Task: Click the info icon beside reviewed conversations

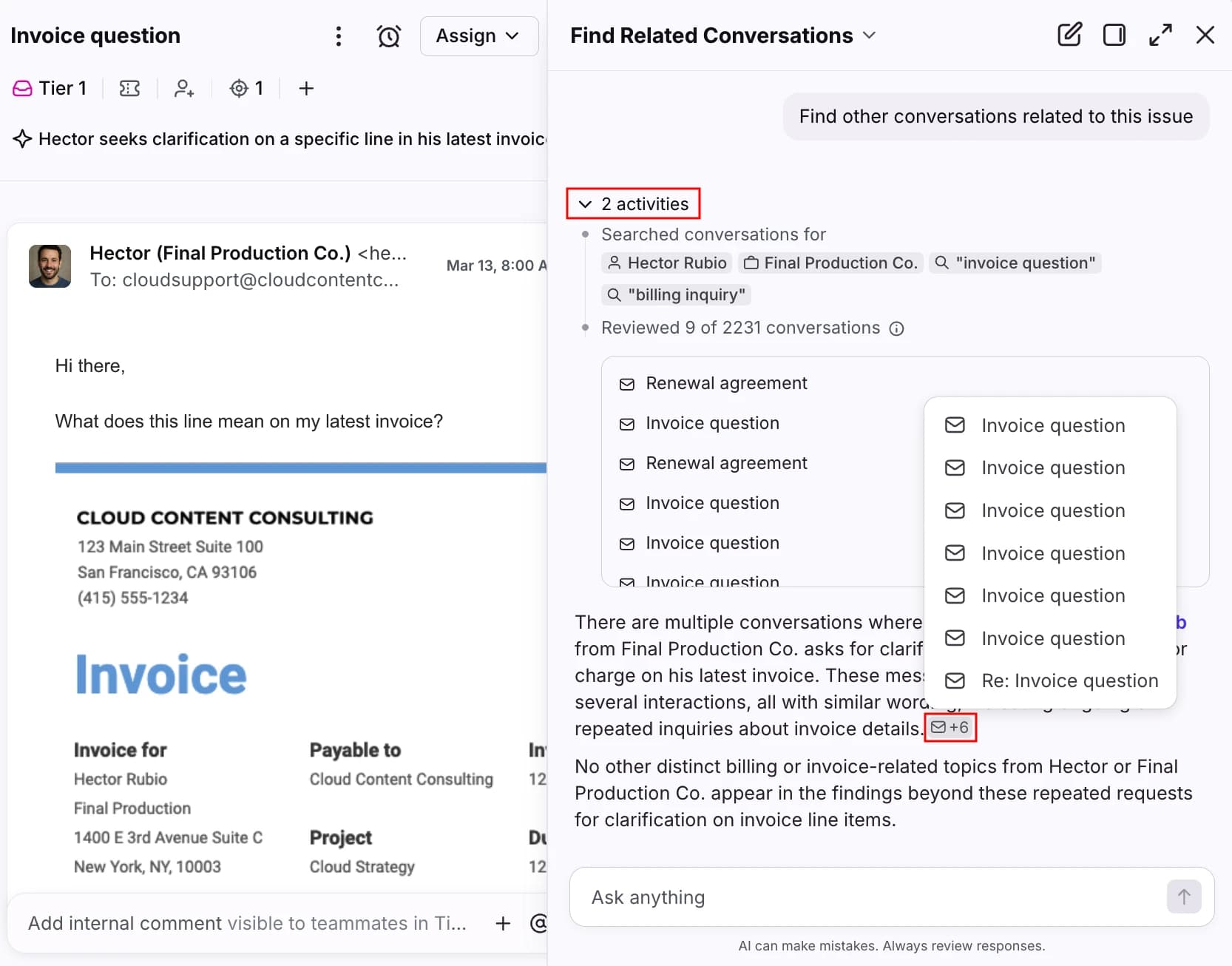Action: pyautogui.click(x=896, y=328)
